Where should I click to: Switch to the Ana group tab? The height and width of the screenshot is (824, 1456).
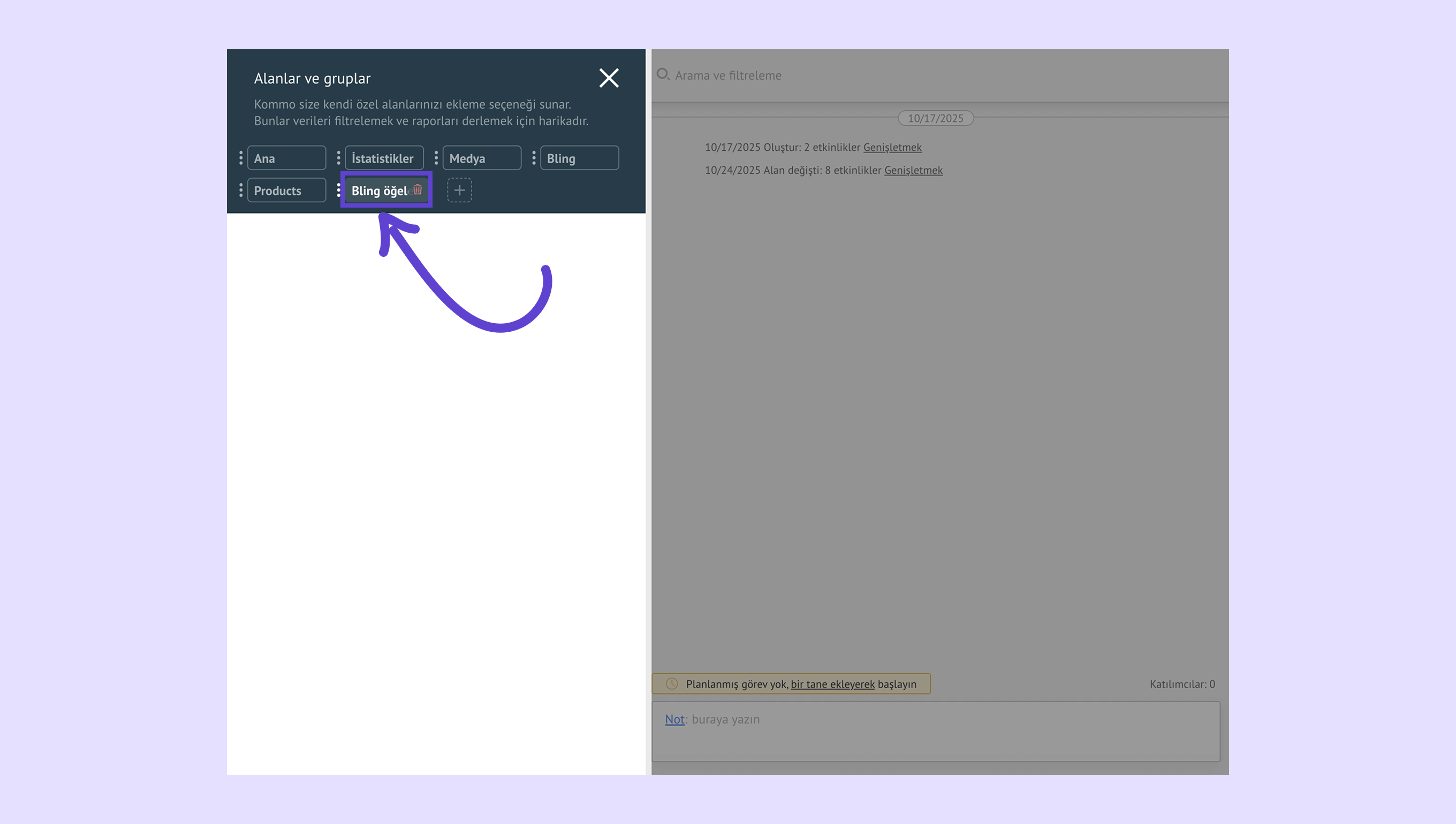coord(286,158)
